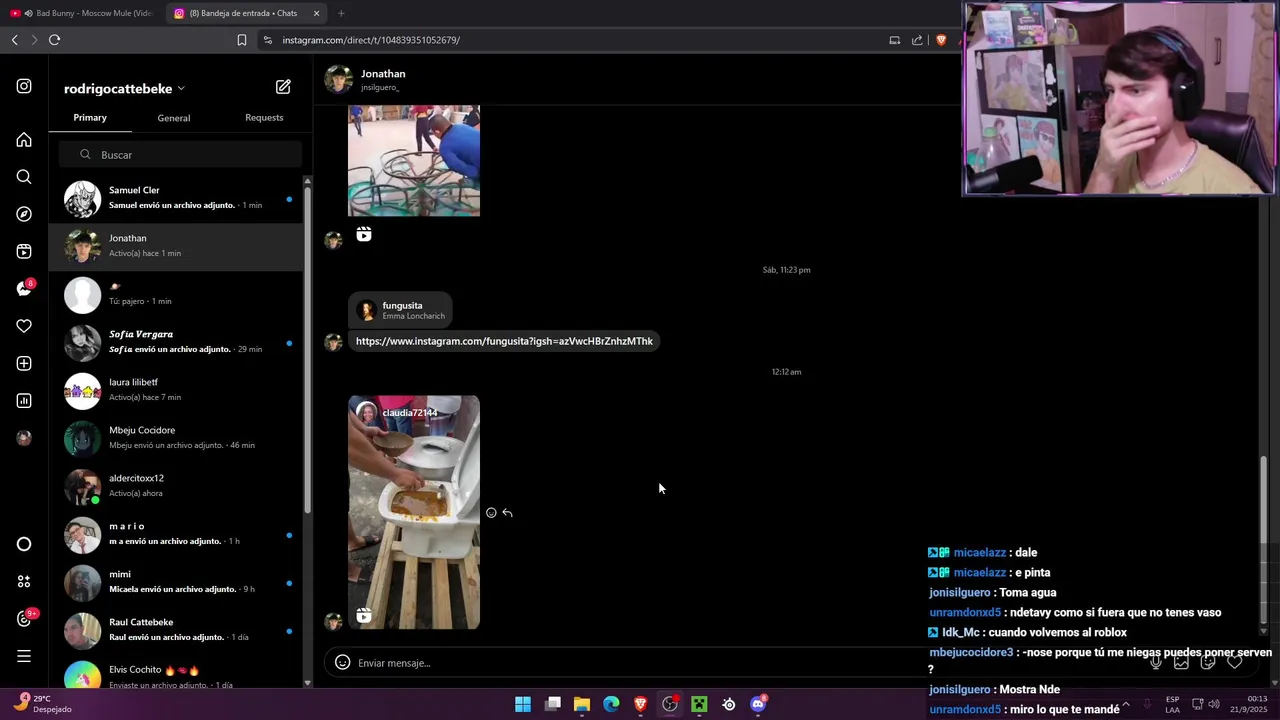Open the Minecraft creeper taskbar icon

(699, 704)
